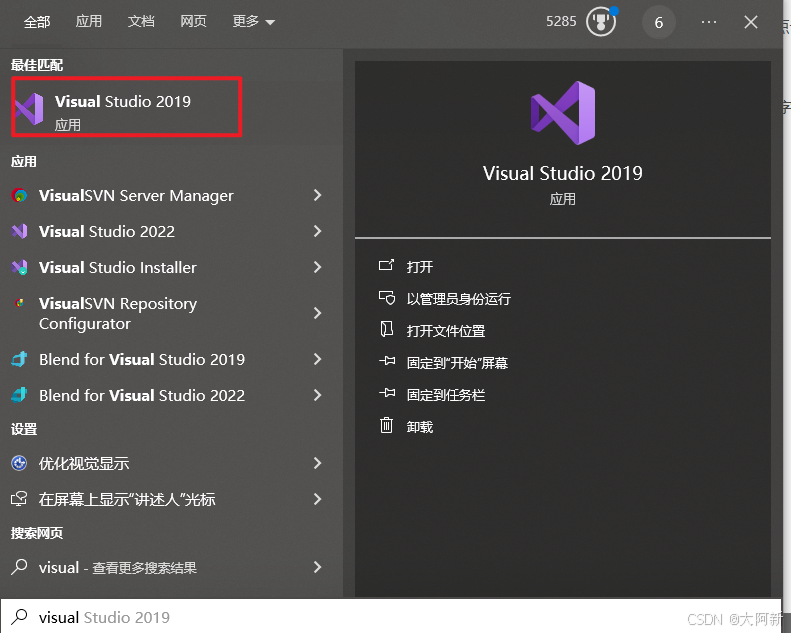791x633 pixels.
Task: Choose 卸载 to uninstall
Action: tap(420, 427)
